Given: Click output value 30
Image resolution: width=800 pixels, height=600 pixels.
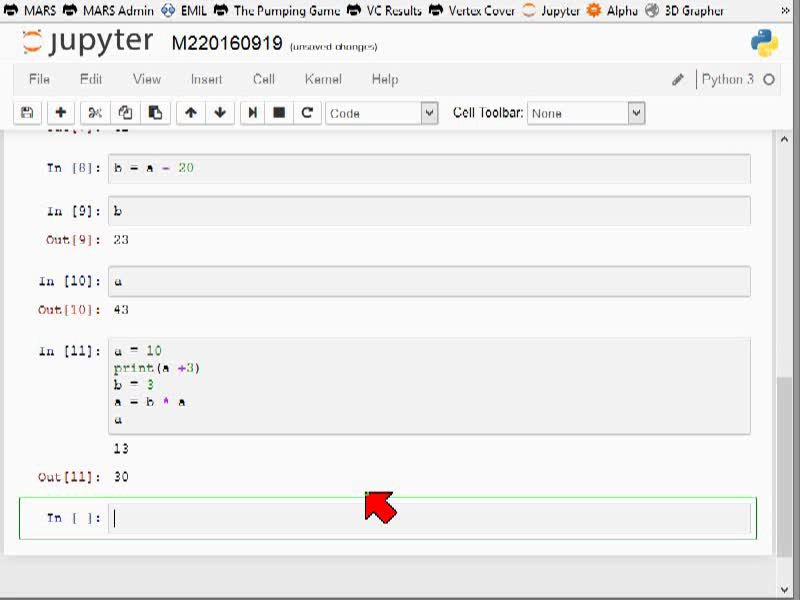Looking at the screenshot, I should 121,477.
